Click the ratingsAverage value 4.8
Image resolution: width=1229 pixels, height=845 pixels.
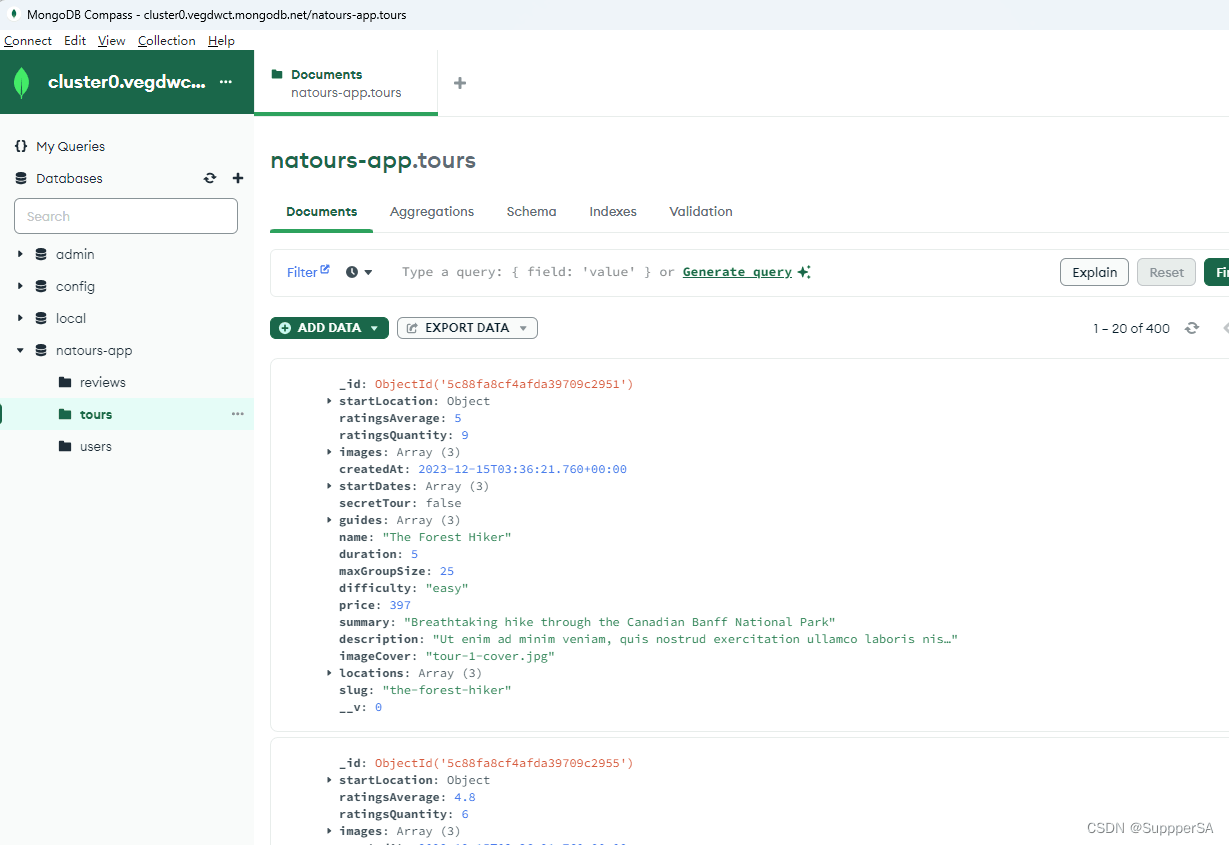[x=465, y=797]
